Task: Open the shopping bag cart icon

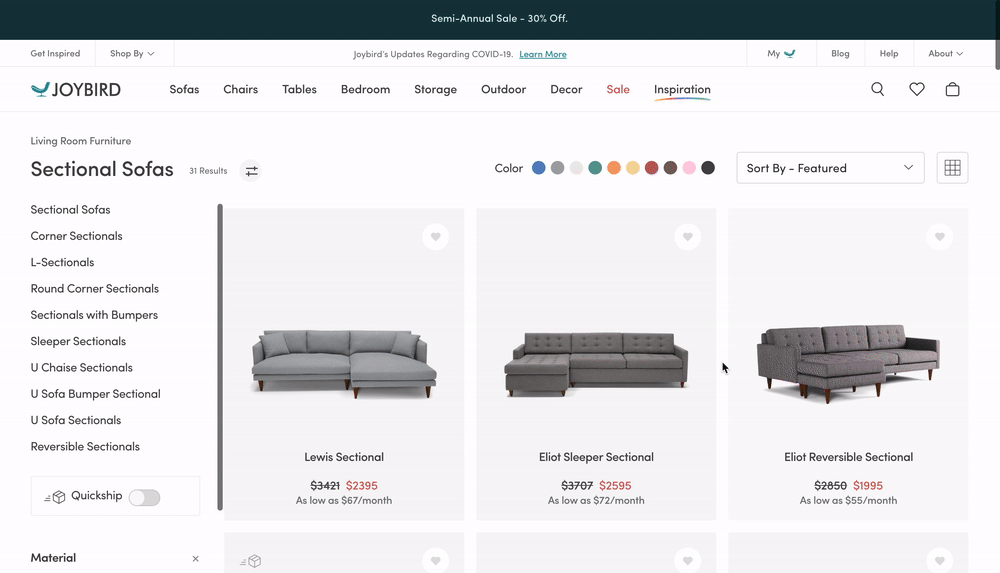Action: (952, 89)
